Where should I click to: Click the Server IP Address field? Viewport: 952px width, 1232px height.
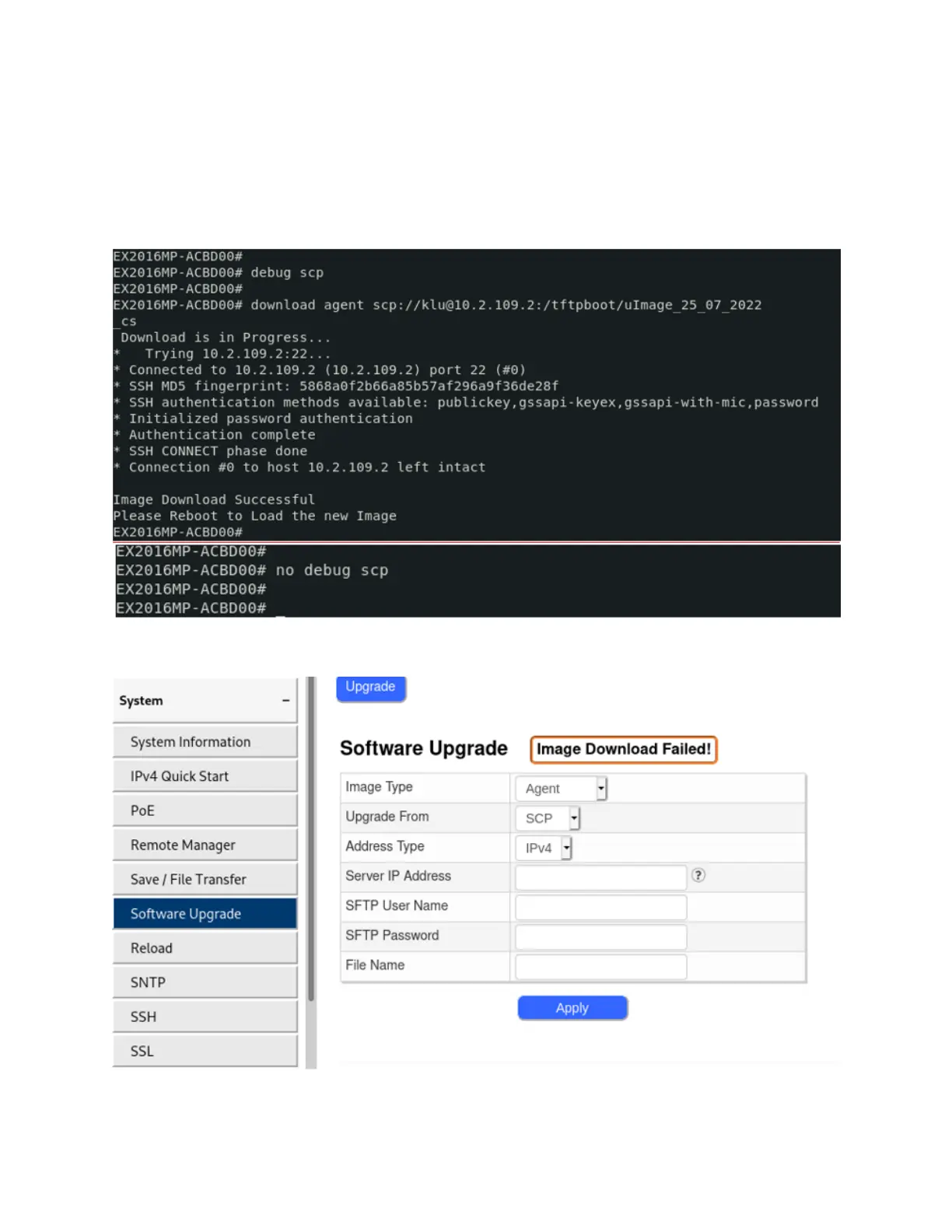pyautogui.click(x=600, y=877)
